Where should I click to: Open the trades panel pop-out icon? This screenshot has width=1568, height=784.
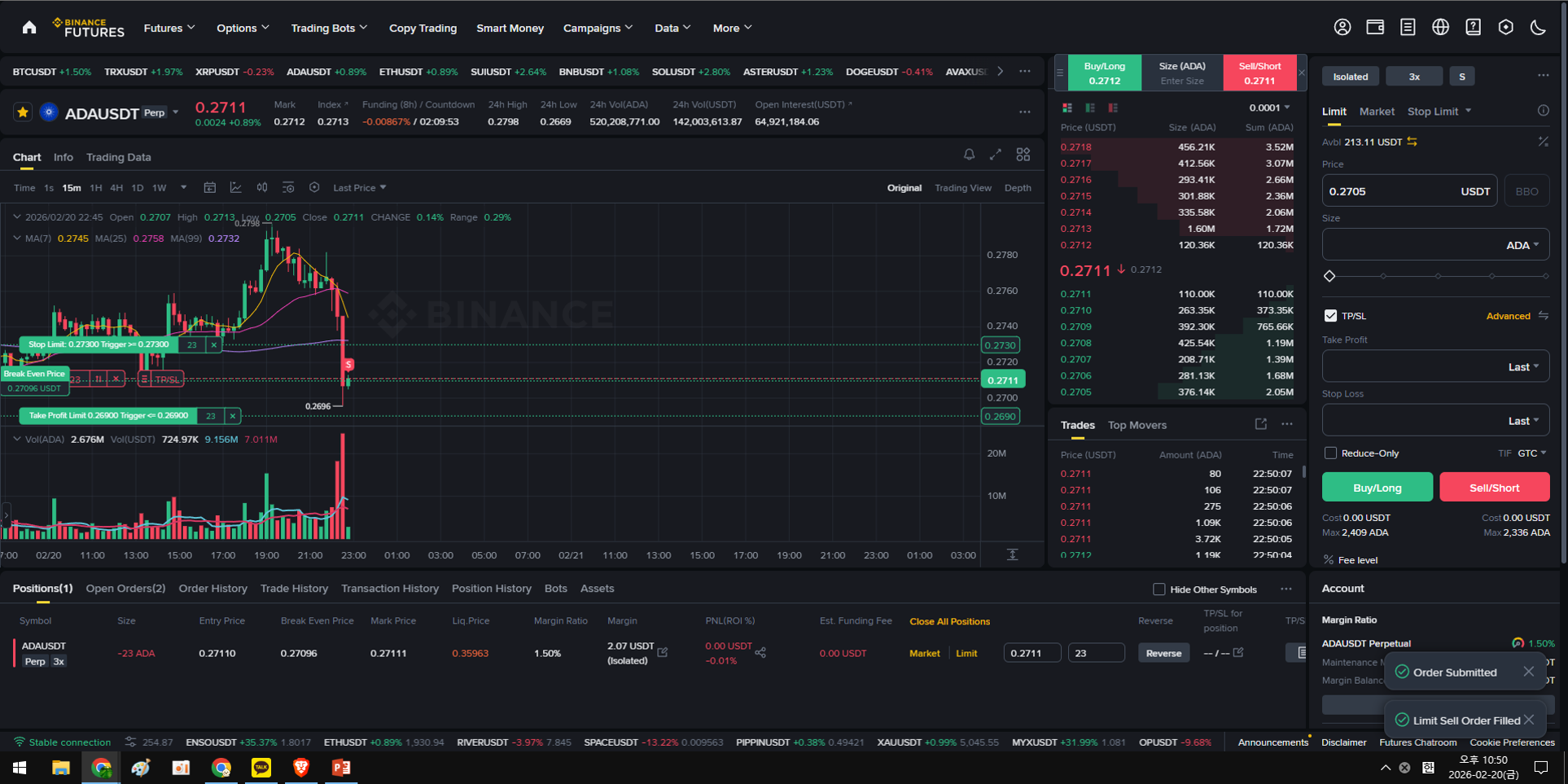click(x=1261, y=424)
